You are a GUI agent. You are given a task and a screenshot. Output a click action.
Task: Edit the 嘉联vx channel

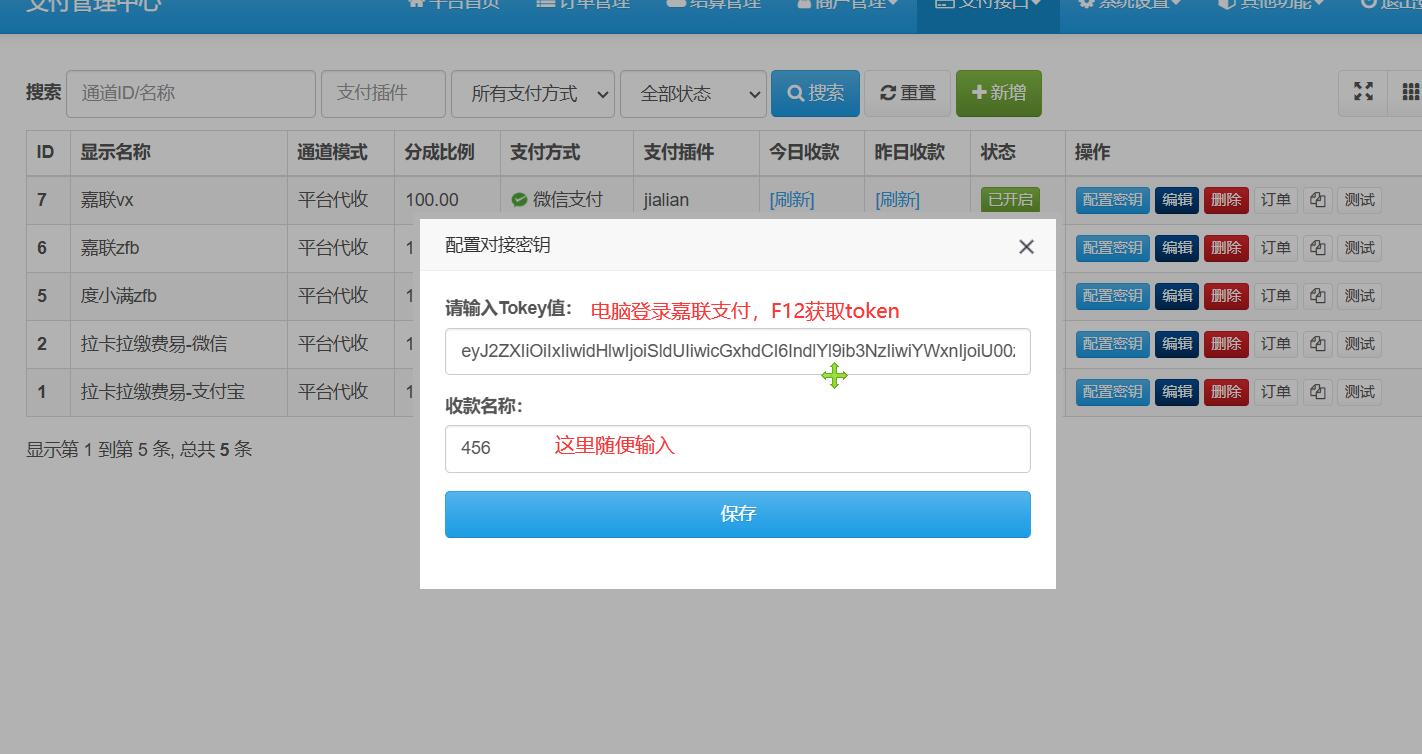point(1177,200)
